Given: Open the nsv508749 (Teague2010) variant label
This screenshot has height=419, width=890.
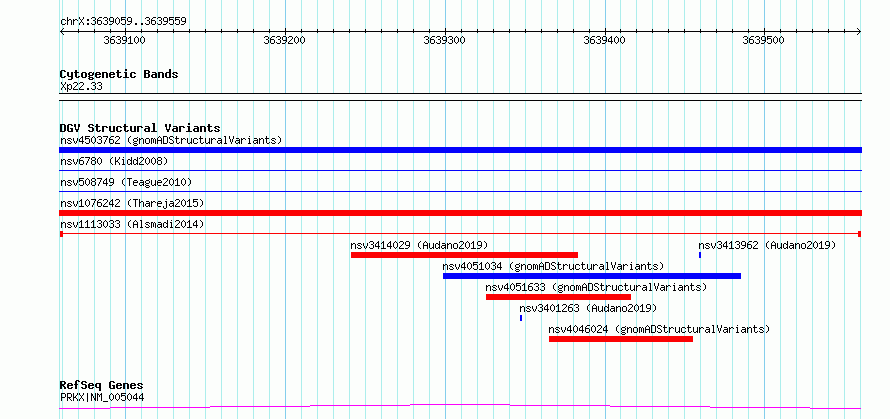Looking at the screenshot, I should [x=126, y=182].
